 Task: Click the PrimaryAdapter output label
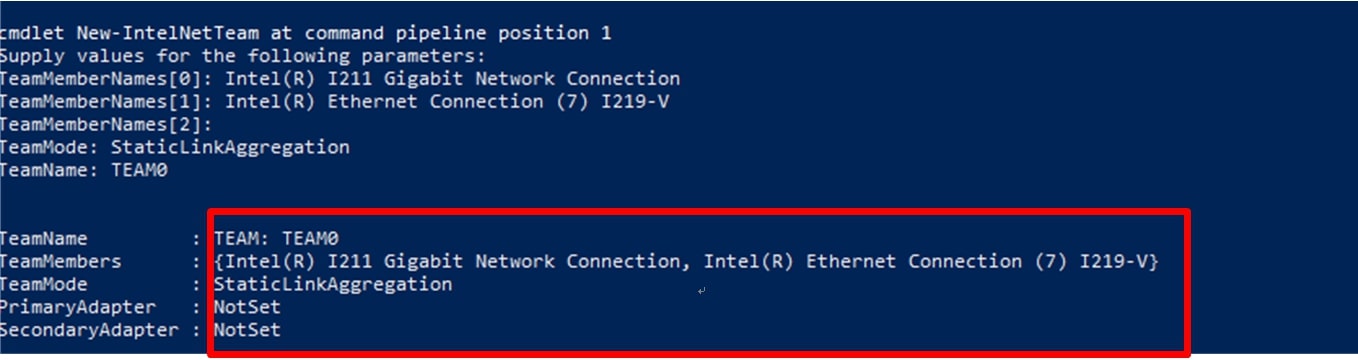pyautogui.click(x=78, y=307)
